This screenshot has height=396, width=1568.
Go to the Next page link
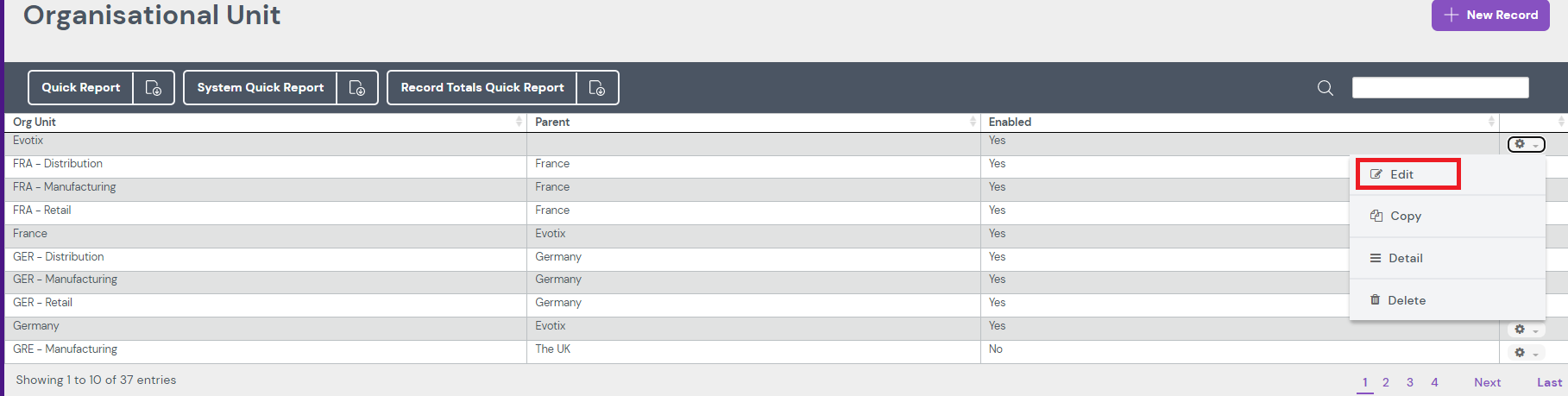pyautogui.click(x=1487, y=382)
